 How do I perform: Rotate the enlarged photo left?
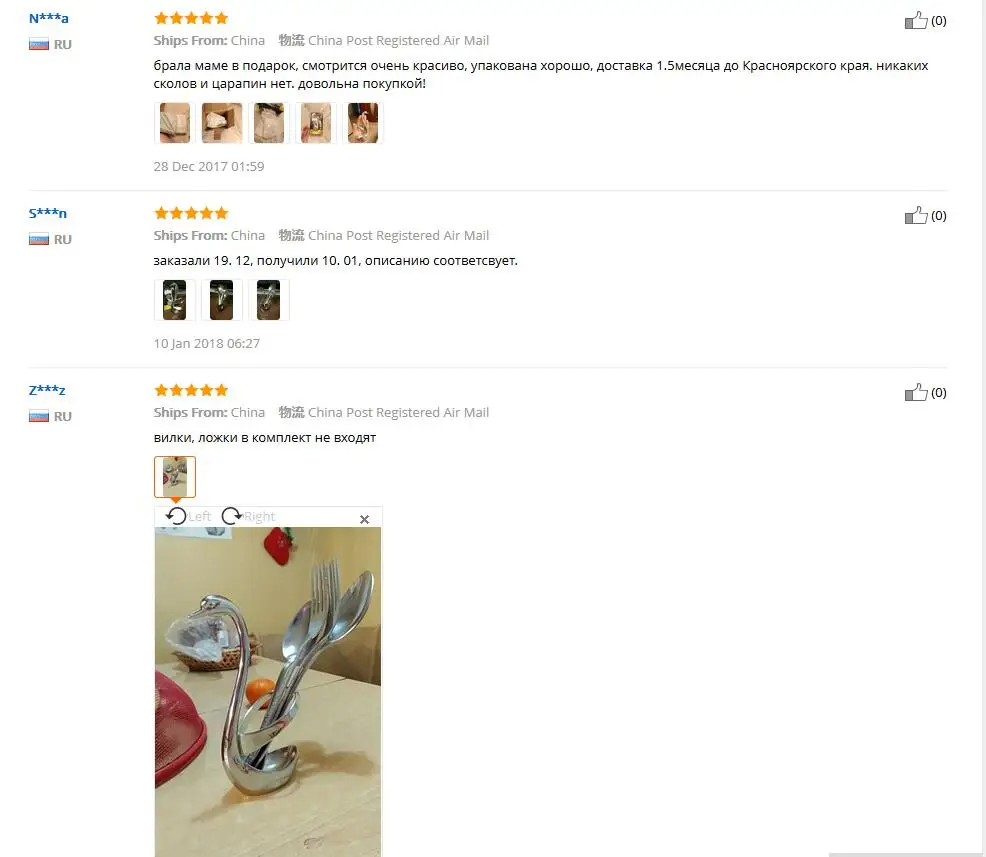pos(188,516)
